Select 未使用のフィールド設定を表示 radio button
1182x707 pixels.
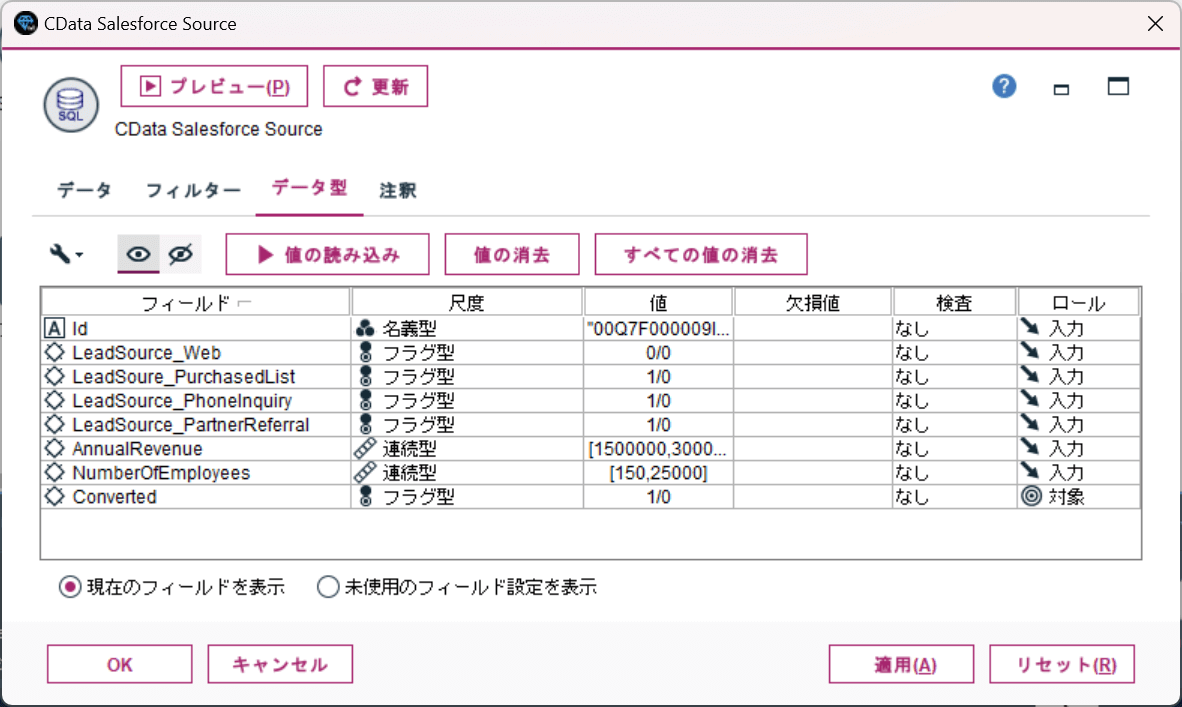(x=328, y=586)
